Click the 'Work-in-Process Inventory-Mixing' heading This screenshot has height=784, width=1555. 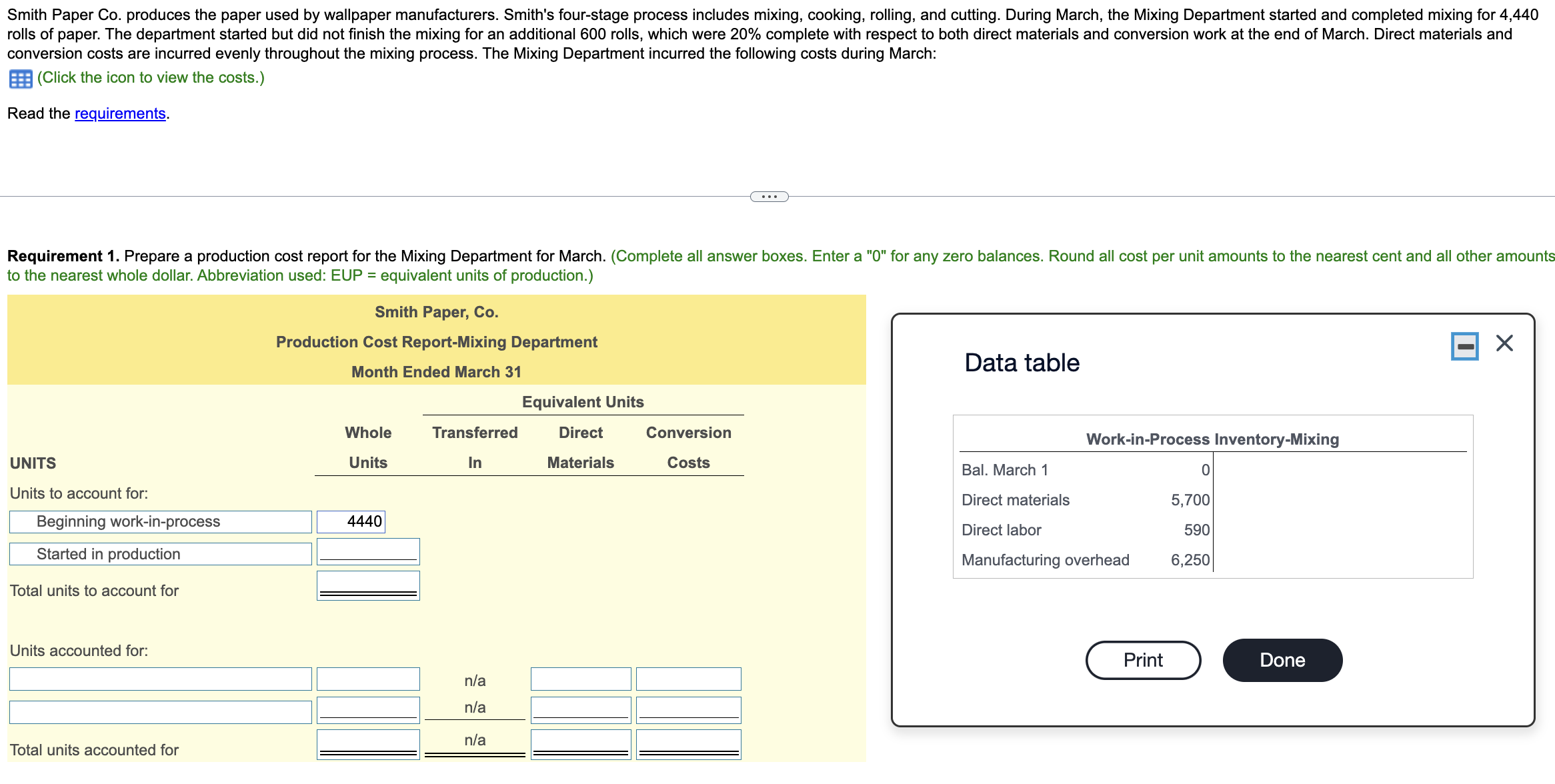tap(1212, 439)
